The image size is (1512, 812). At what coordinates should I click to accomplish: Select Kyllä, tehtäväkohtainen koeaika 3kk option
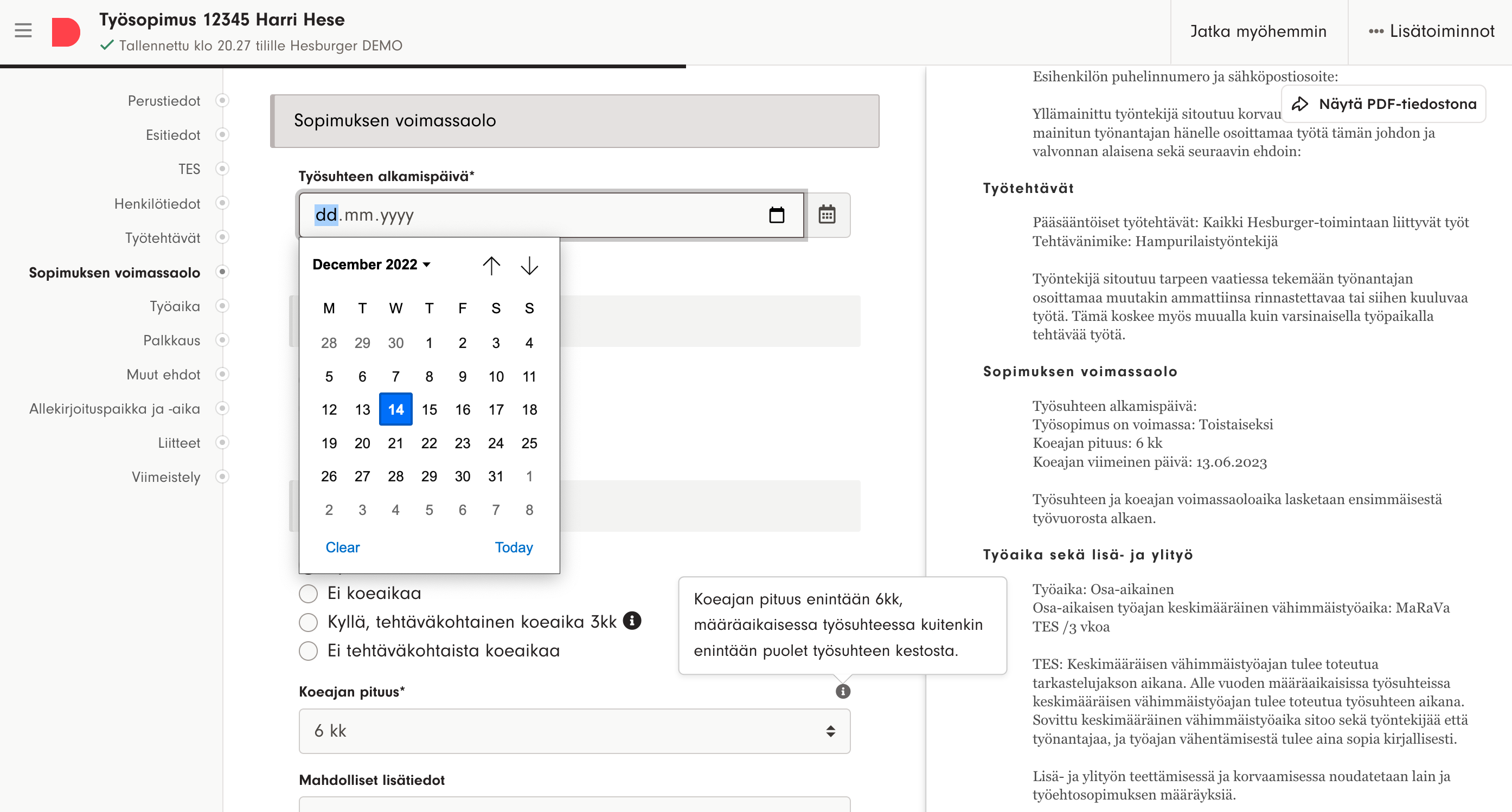tap(308, 622)
